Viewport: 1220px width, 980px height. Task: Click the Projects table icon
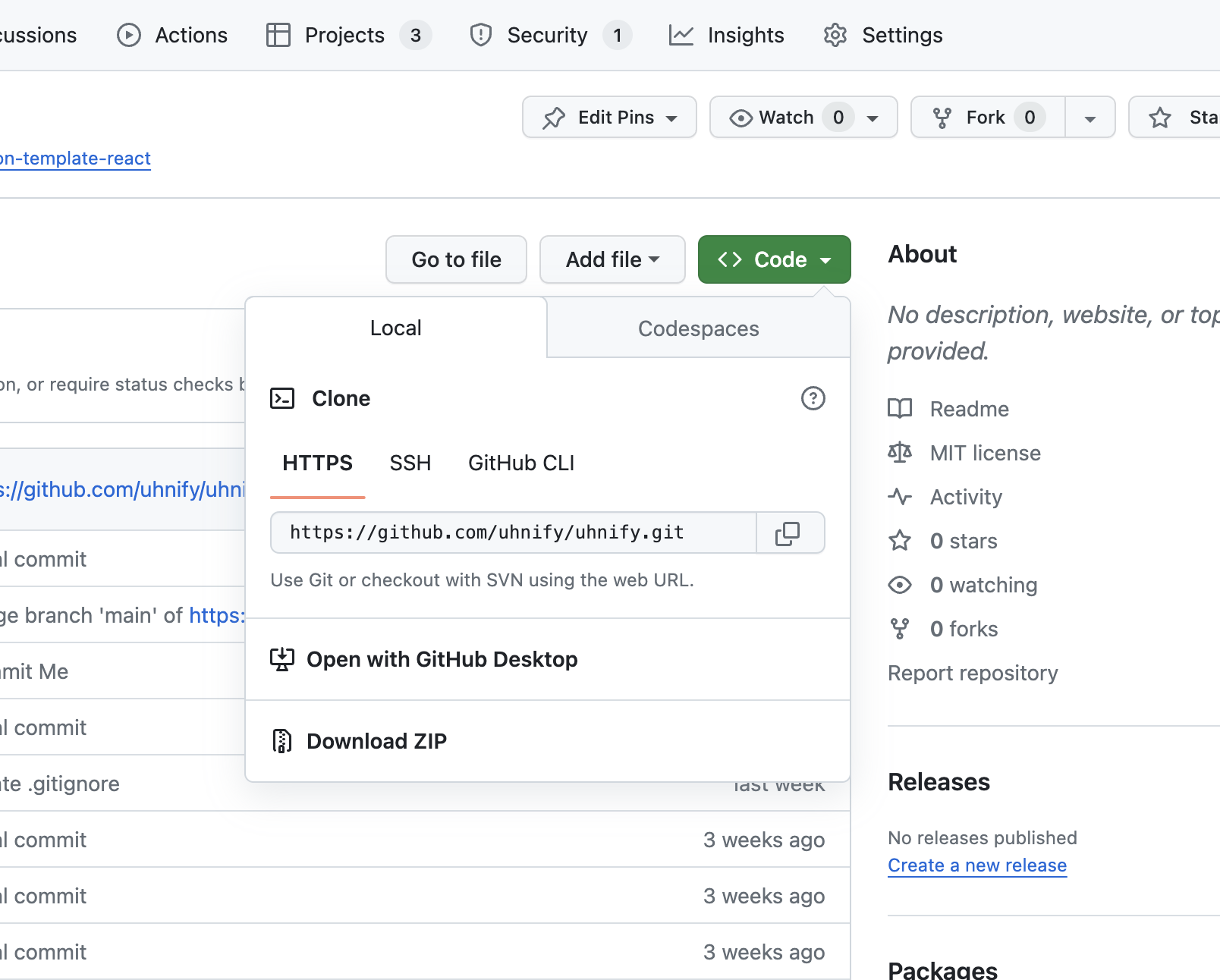pos(278,35)
